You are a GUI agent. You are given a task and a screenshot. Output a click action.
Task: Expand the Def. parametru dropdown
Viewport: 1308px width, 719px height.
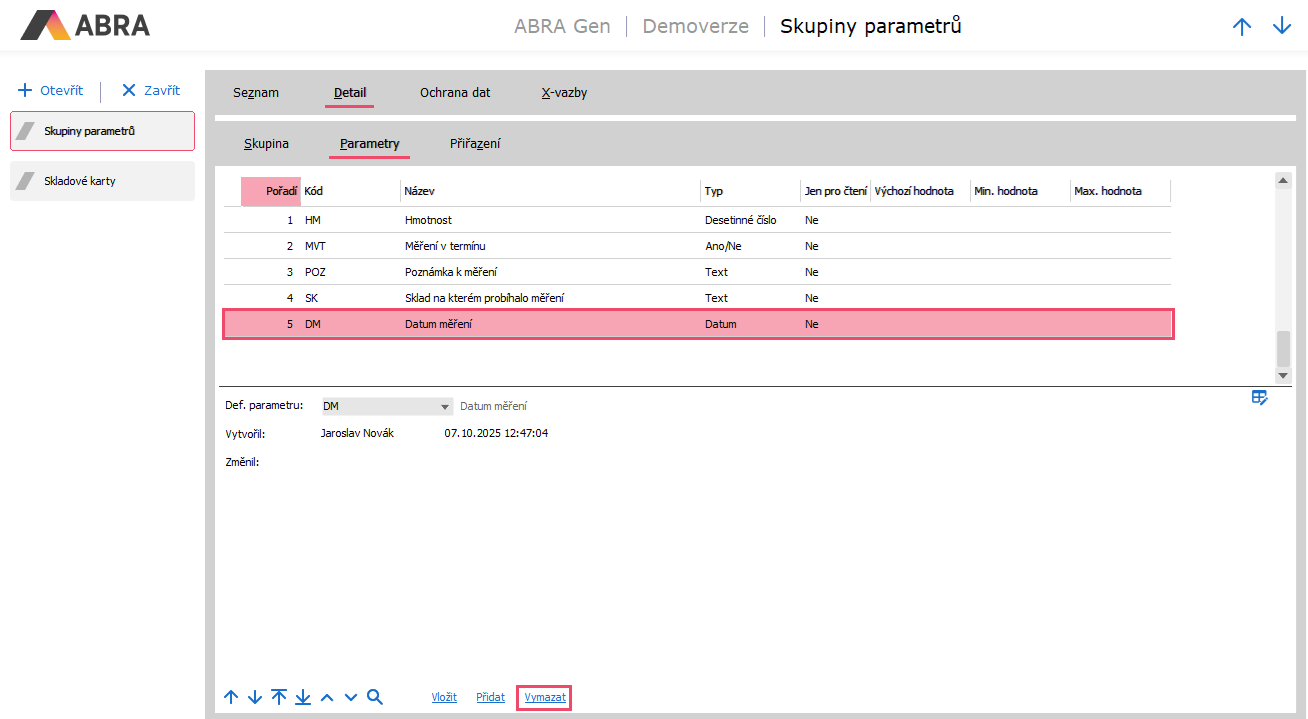[x=445, y=407]
